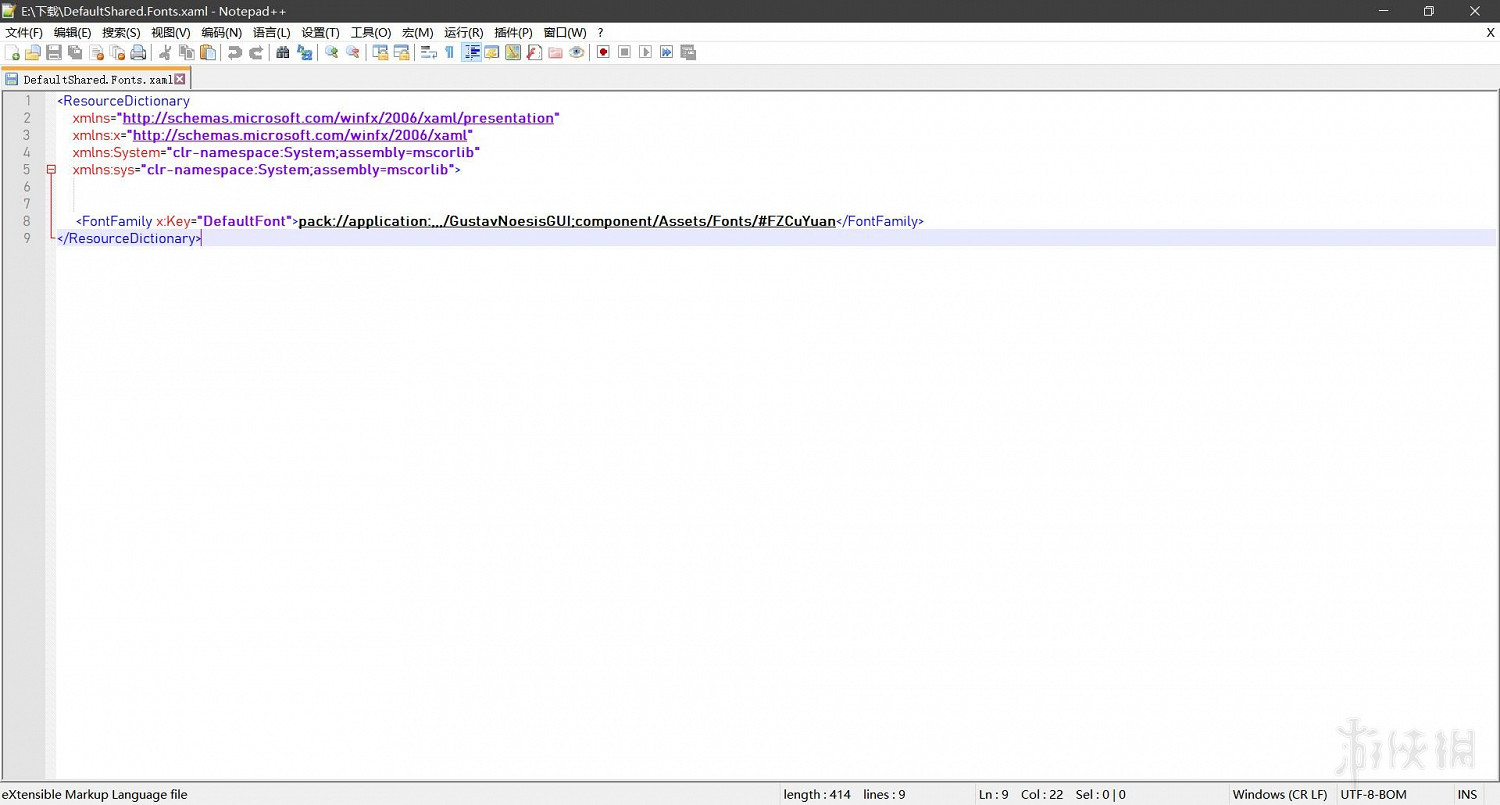Image resolution: width=1500 pixels, height=805 pixels.
Task: Click the New file toolbar icon
Action: pos(12,52)
